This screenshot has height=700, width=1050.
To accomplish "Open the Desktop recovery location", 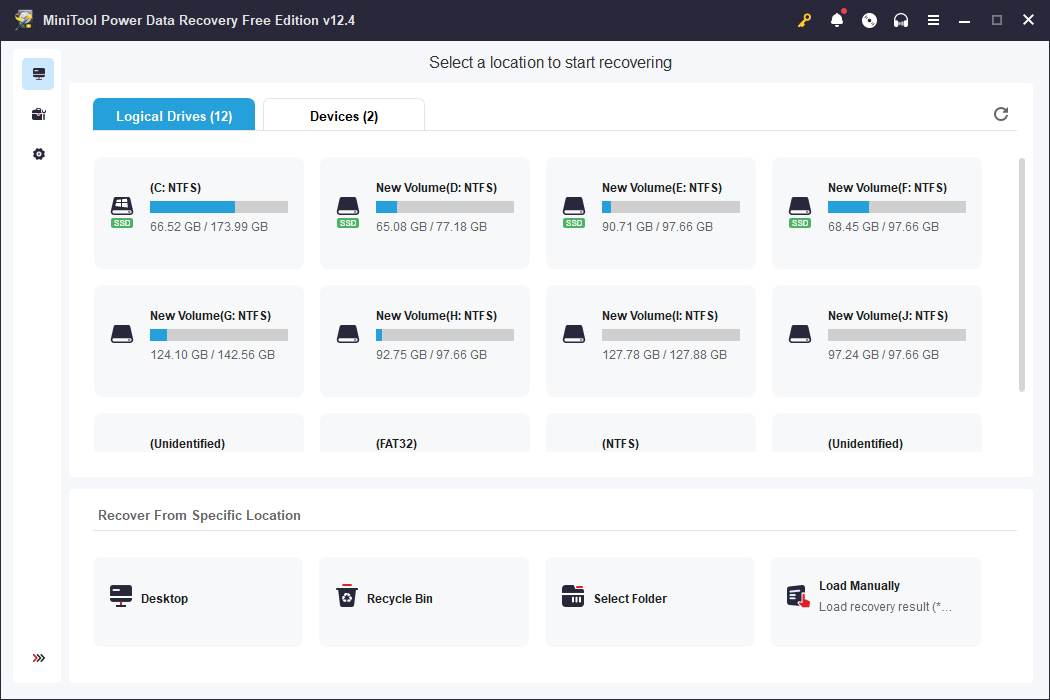I will (x=197, y=598).
